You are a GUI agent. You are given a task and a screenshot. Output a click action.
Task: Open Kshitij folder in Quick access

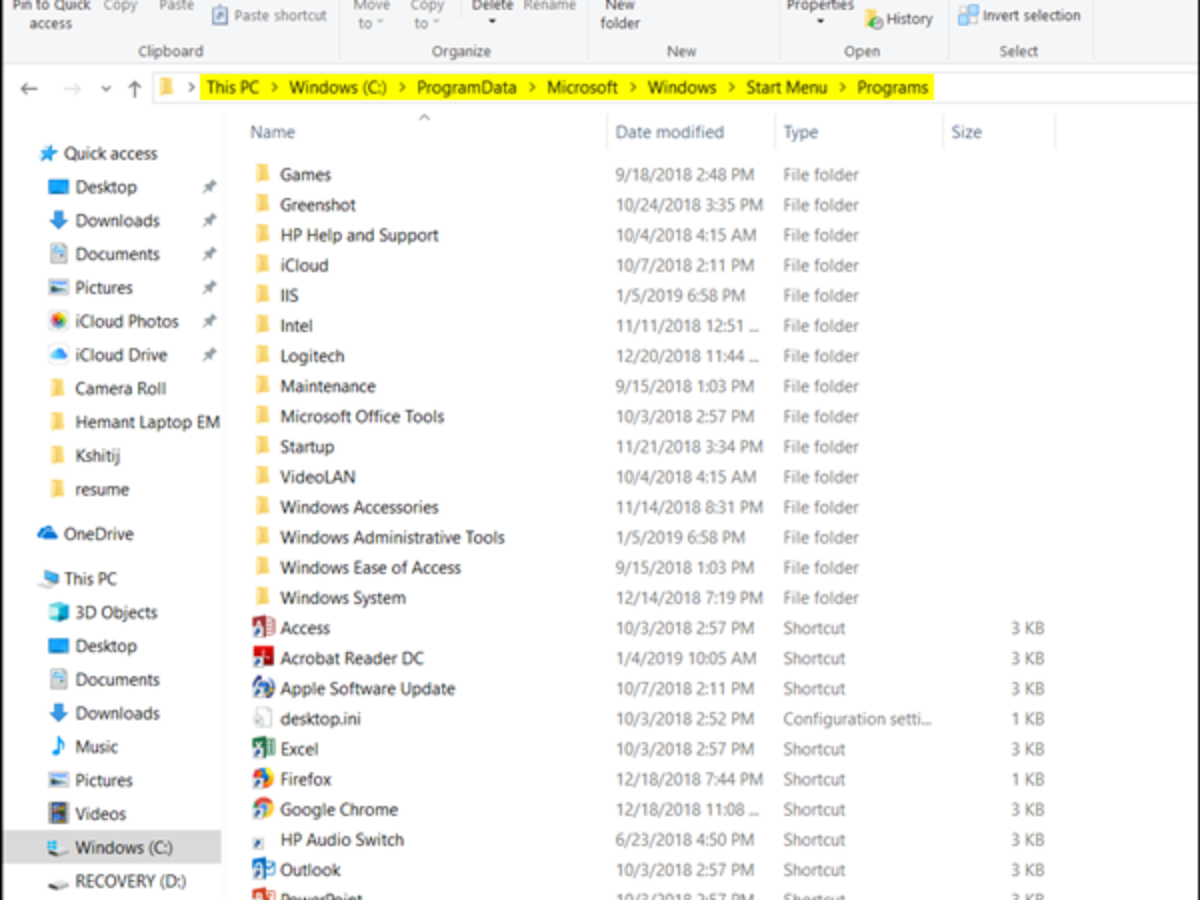[85, 456]
